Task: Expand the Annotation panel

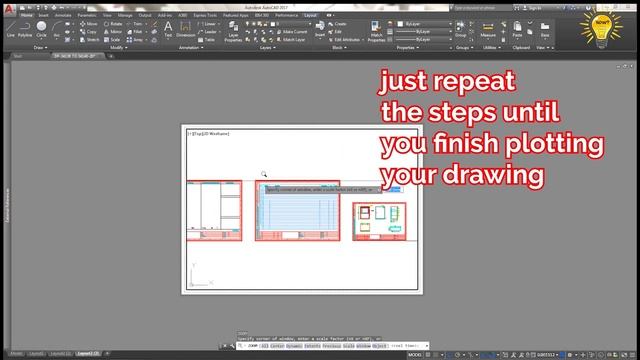Action: click(x=191, y=48)
